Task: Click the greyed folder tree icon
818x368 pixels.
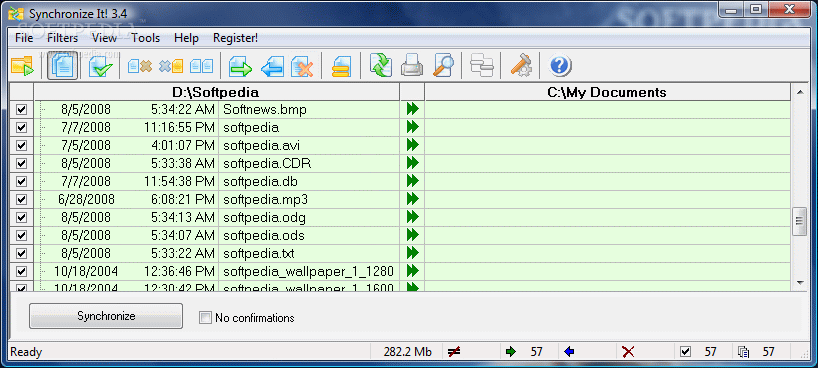Action: 482,66
